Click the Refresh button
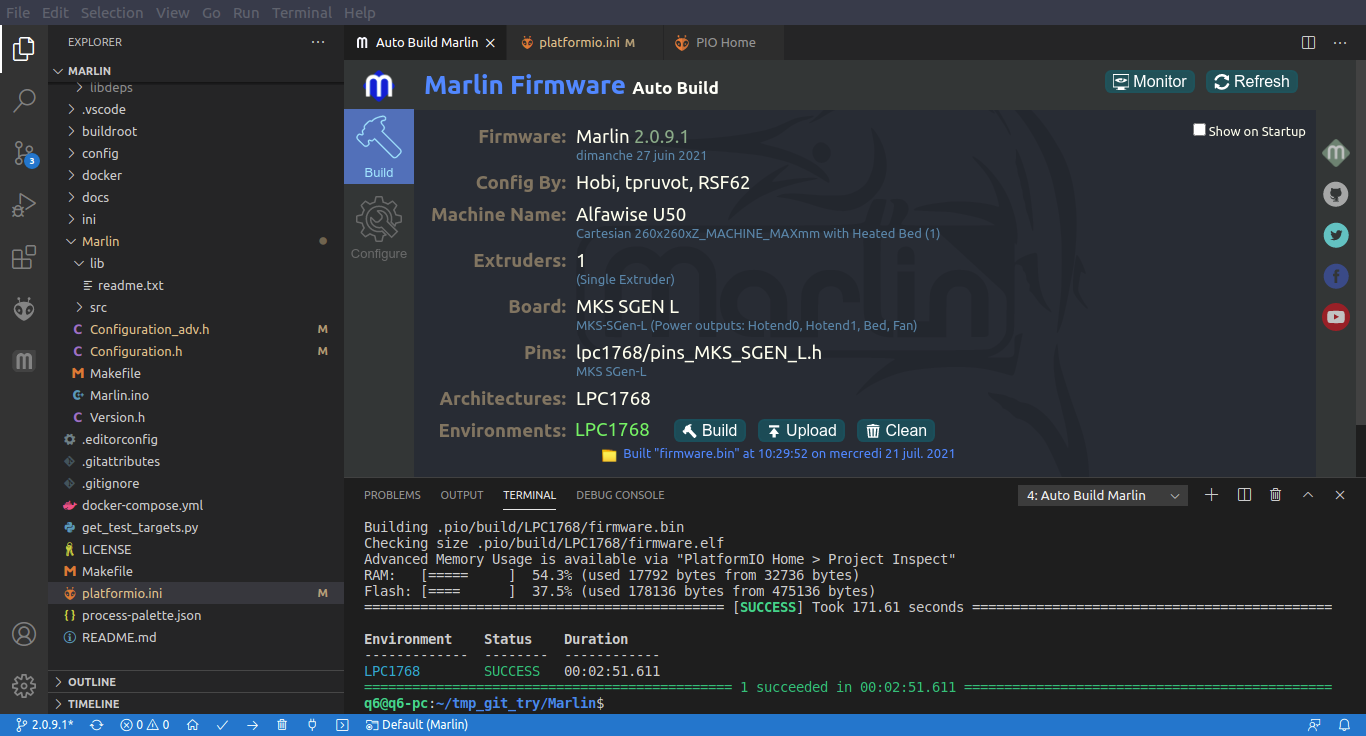1366x736 pixels. point(1251,82)
